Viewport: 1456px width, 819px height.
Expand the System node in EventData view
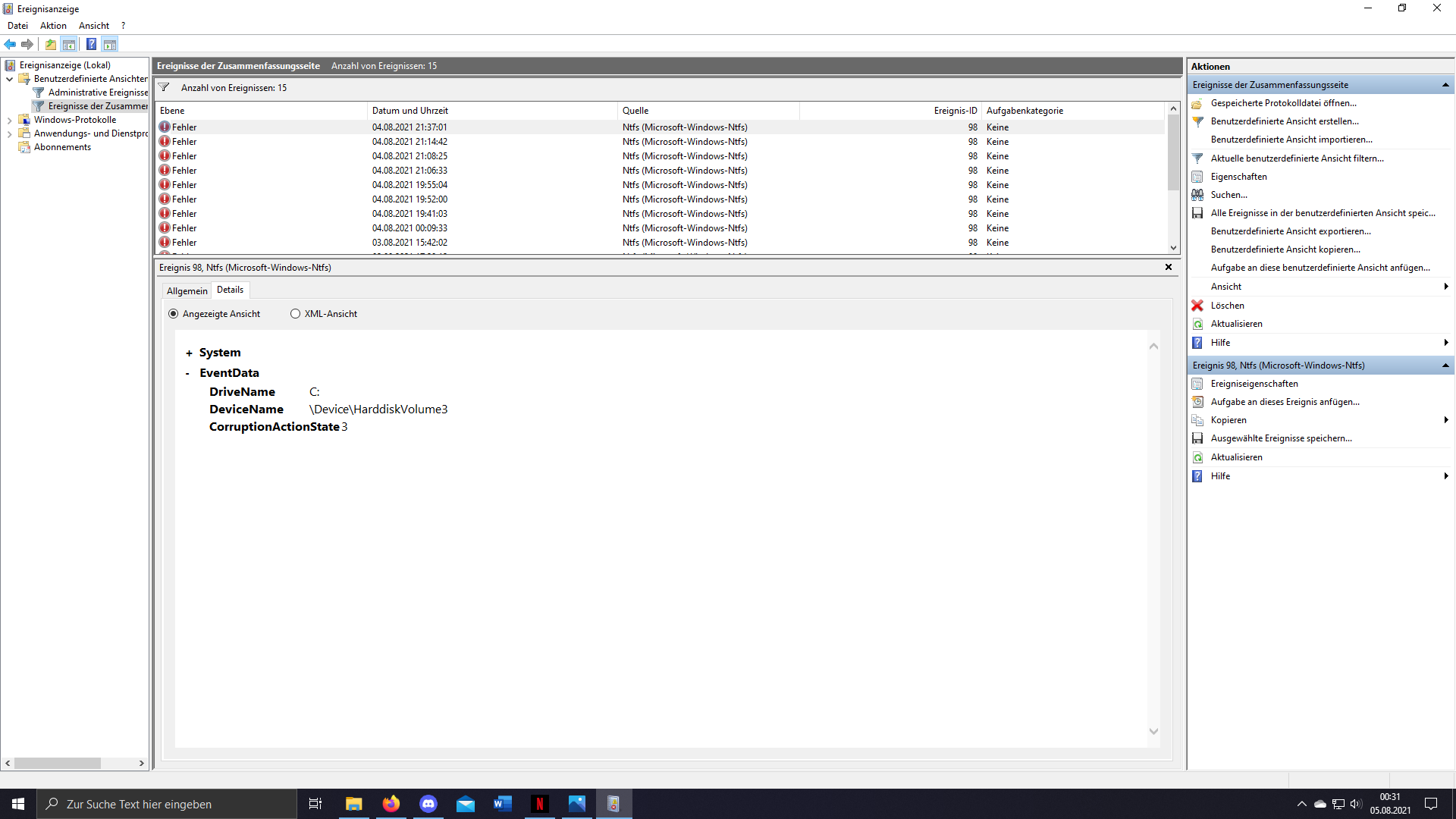coord(187,352)
